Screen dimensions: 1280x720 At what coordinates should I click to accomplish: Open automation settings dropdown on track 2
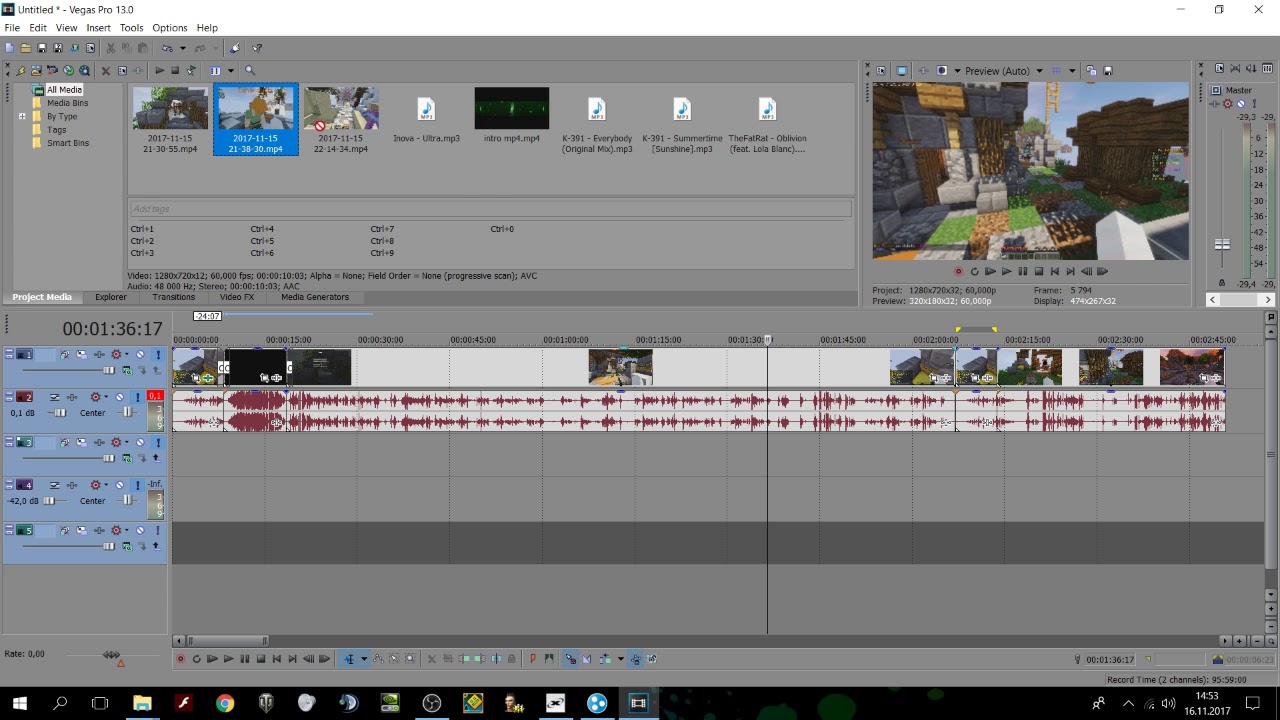tap(106, 397)
